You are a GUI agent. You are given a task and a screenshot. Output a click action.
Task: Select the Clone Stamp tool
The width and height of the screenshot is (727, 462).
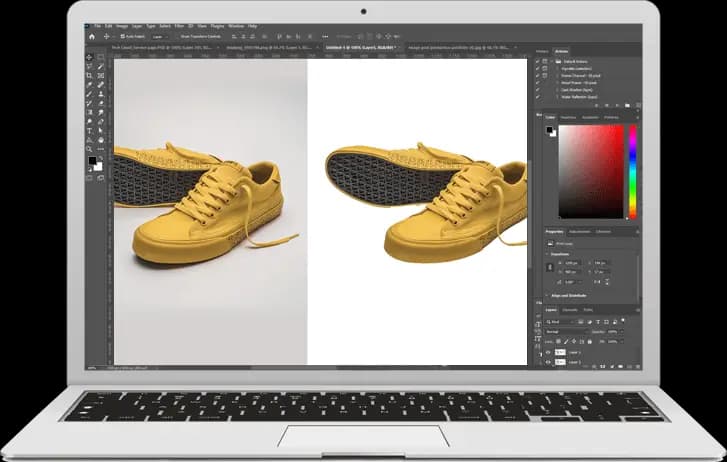pyautogui.click(x=101, y=94)
